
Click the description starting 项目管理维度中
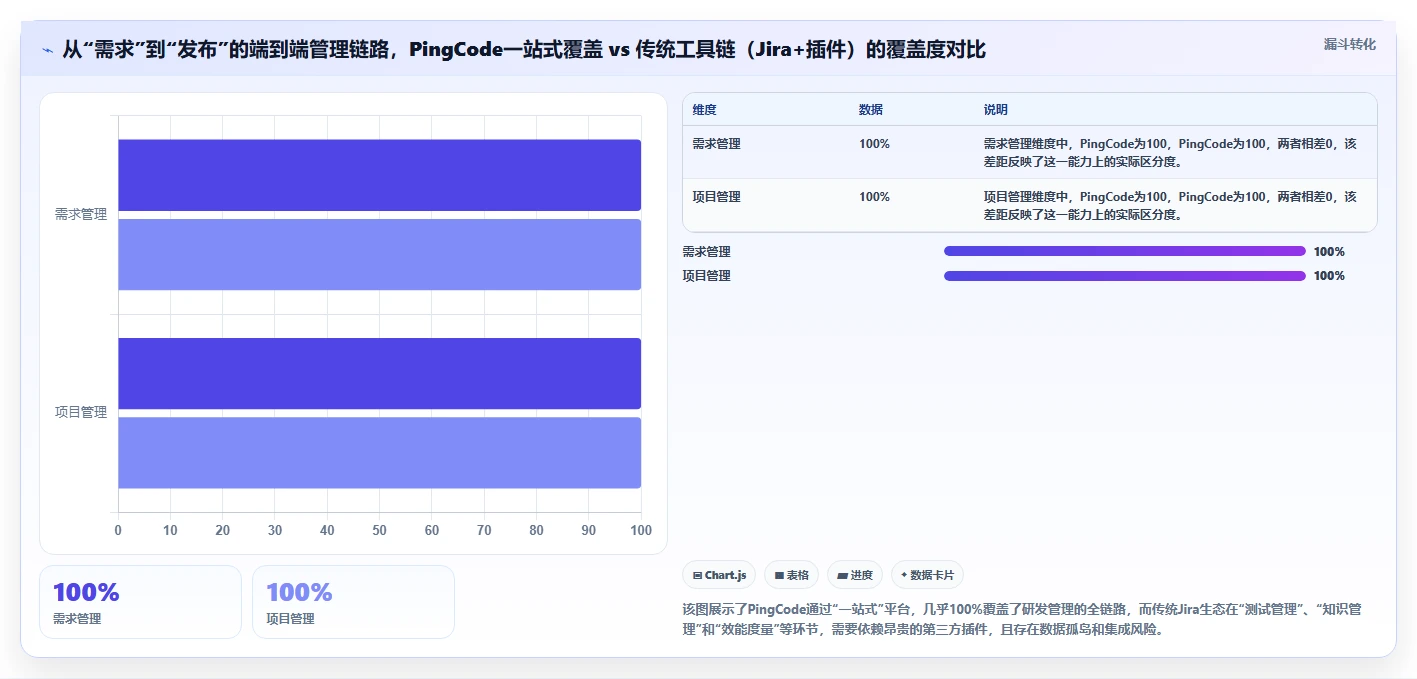tap(1170, 205)
